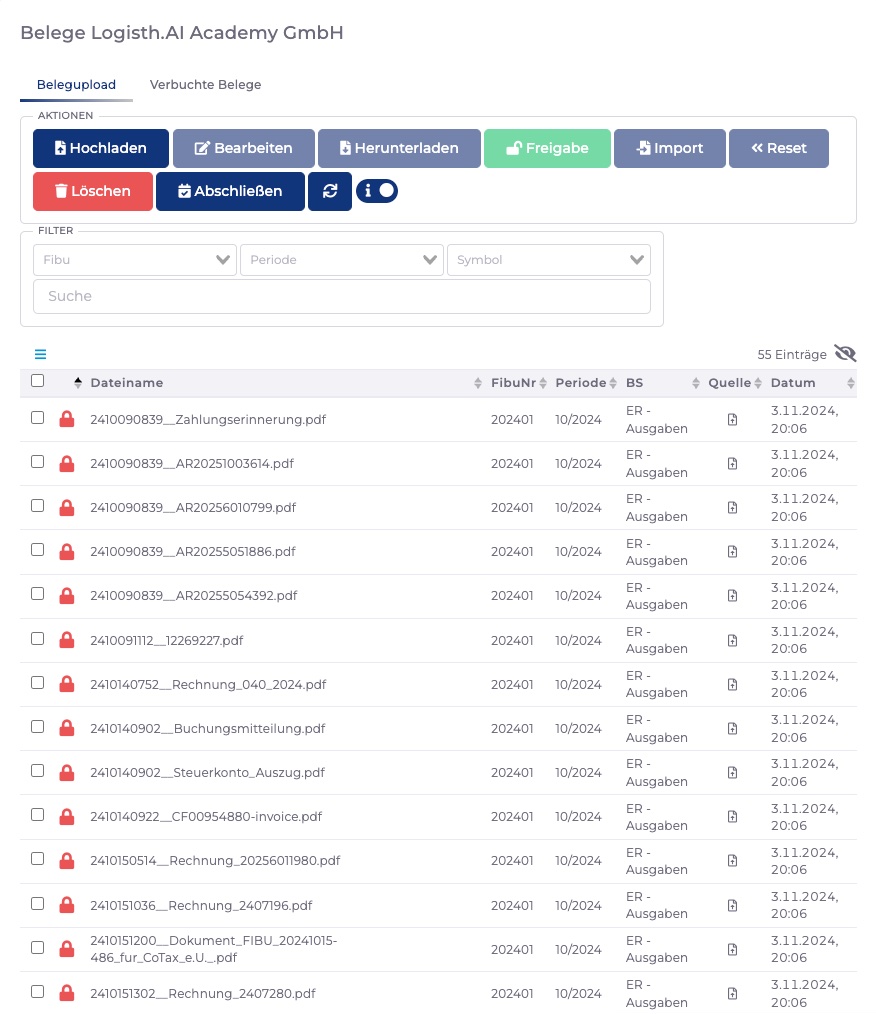Viewport: 876px width, 1014px height.
Task: Select checkbox for Steuerkonto_Auszug.pdf
Action: tap(37, 770)
